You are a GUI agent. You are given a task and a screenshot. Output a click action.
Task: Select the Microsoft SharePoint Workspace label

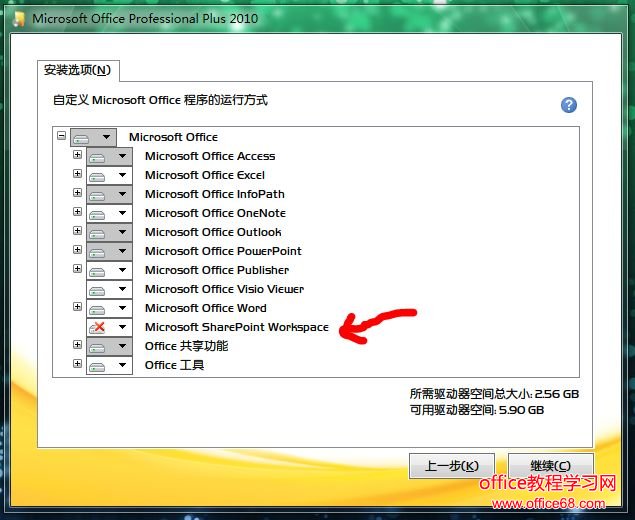click(237, 327)
